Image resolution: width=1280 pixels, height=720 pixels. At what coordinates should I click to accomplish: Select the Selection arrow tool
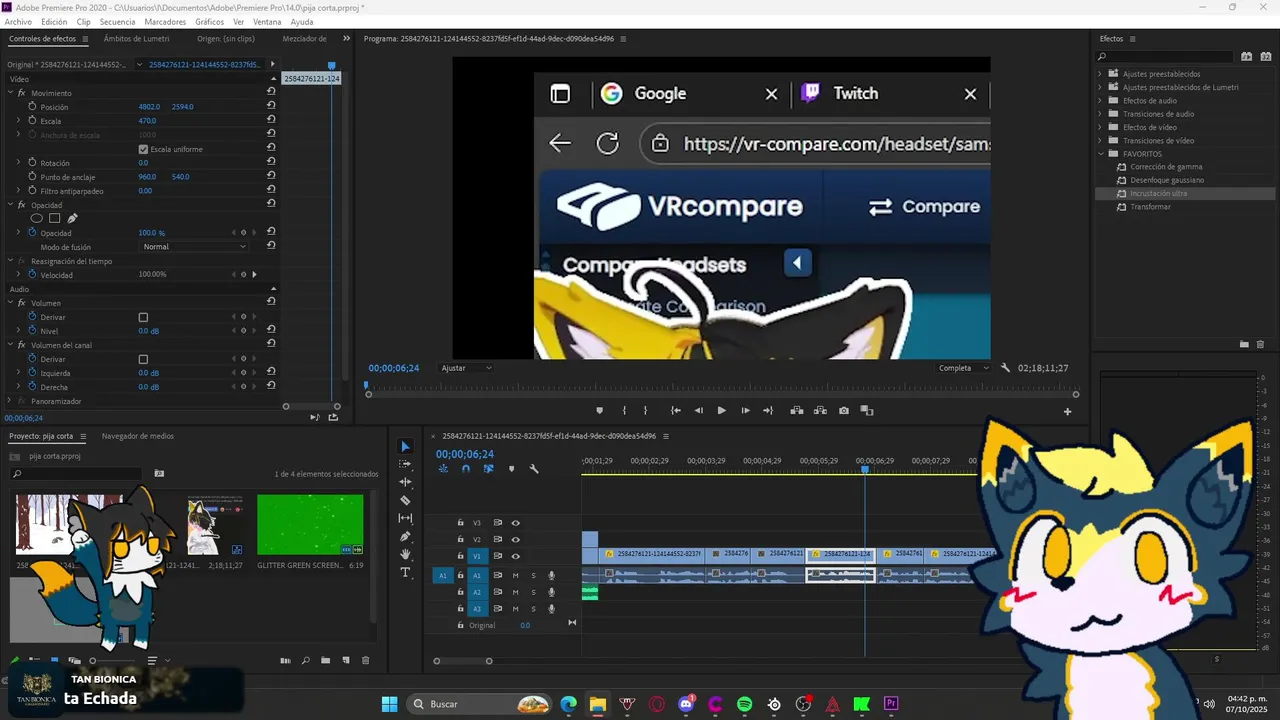coord(405,446)
